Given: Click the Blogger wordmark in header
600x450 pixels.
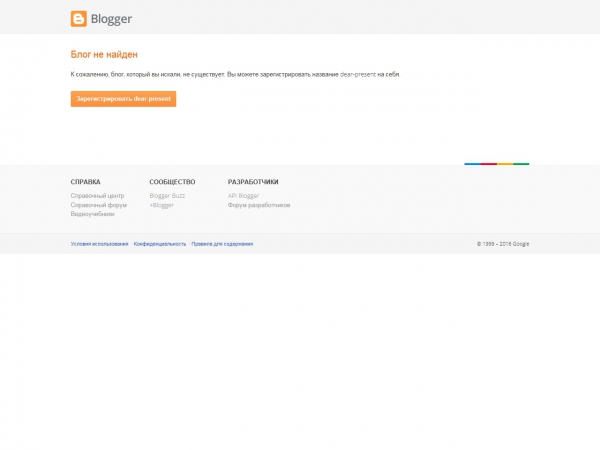Looking at the screenshot, I should 111,19.
